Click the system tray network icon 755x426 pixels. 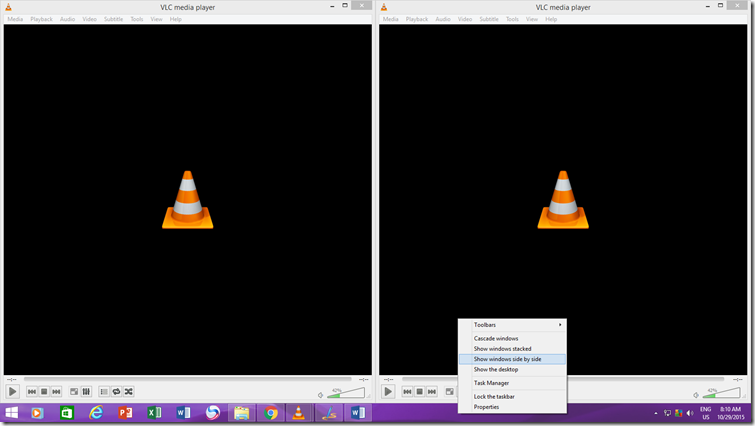(667, 413)
